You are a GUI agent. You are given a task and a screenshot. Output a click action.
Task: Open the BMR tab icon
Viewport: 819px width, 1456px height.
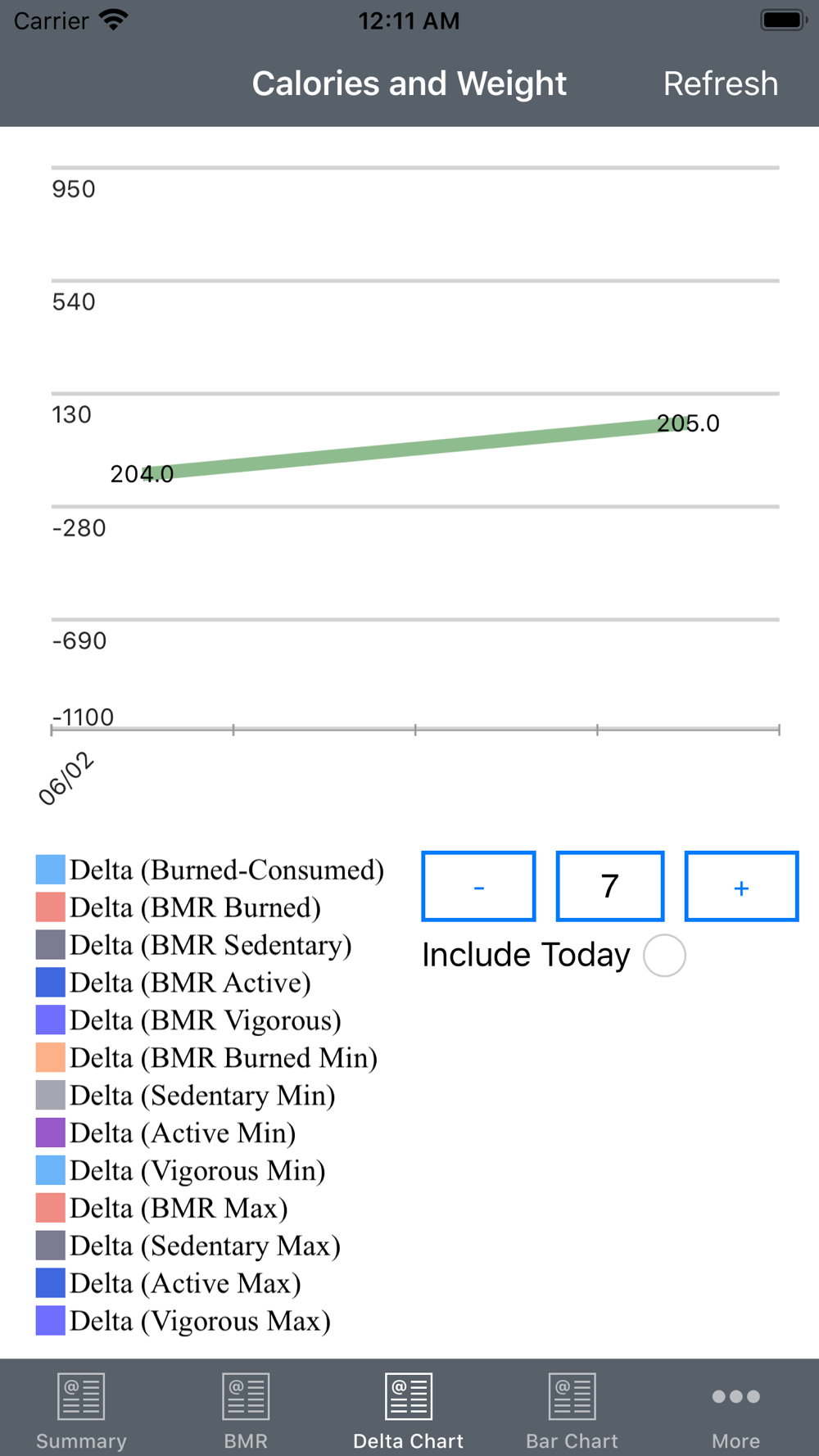click(246, 1396)
